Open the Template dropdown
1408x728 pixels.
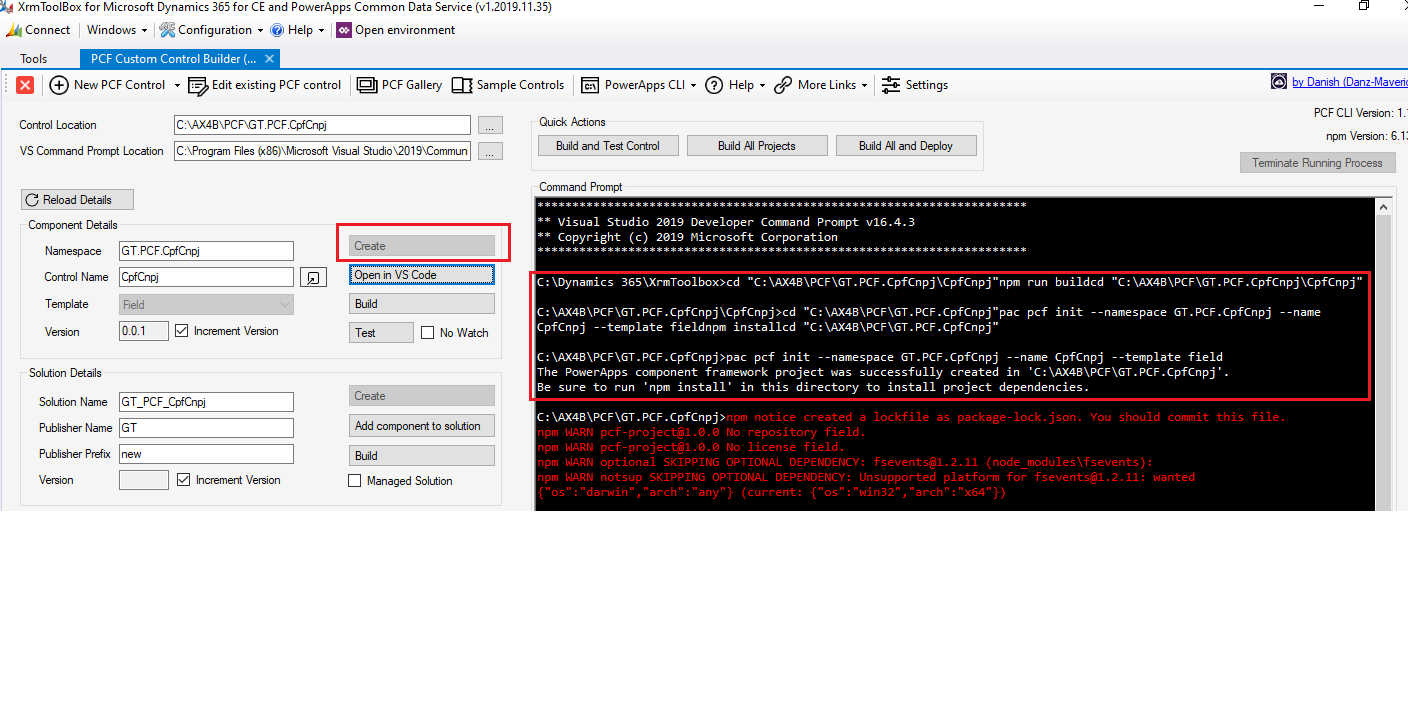point(206,304)
